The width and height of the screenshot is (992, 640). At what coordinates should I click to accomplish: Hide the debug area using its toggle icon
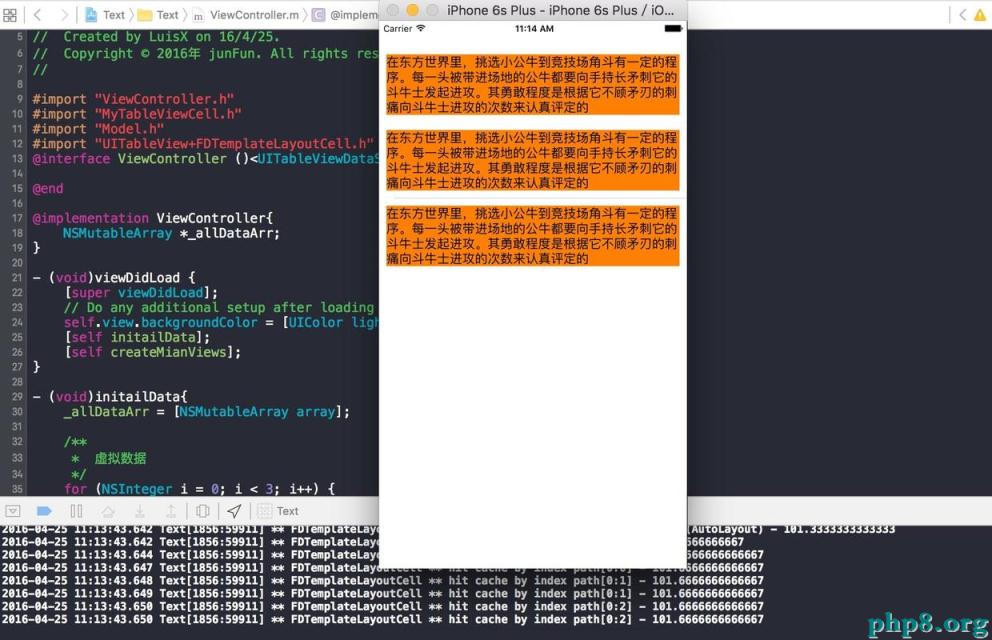(x=13, y=511)
